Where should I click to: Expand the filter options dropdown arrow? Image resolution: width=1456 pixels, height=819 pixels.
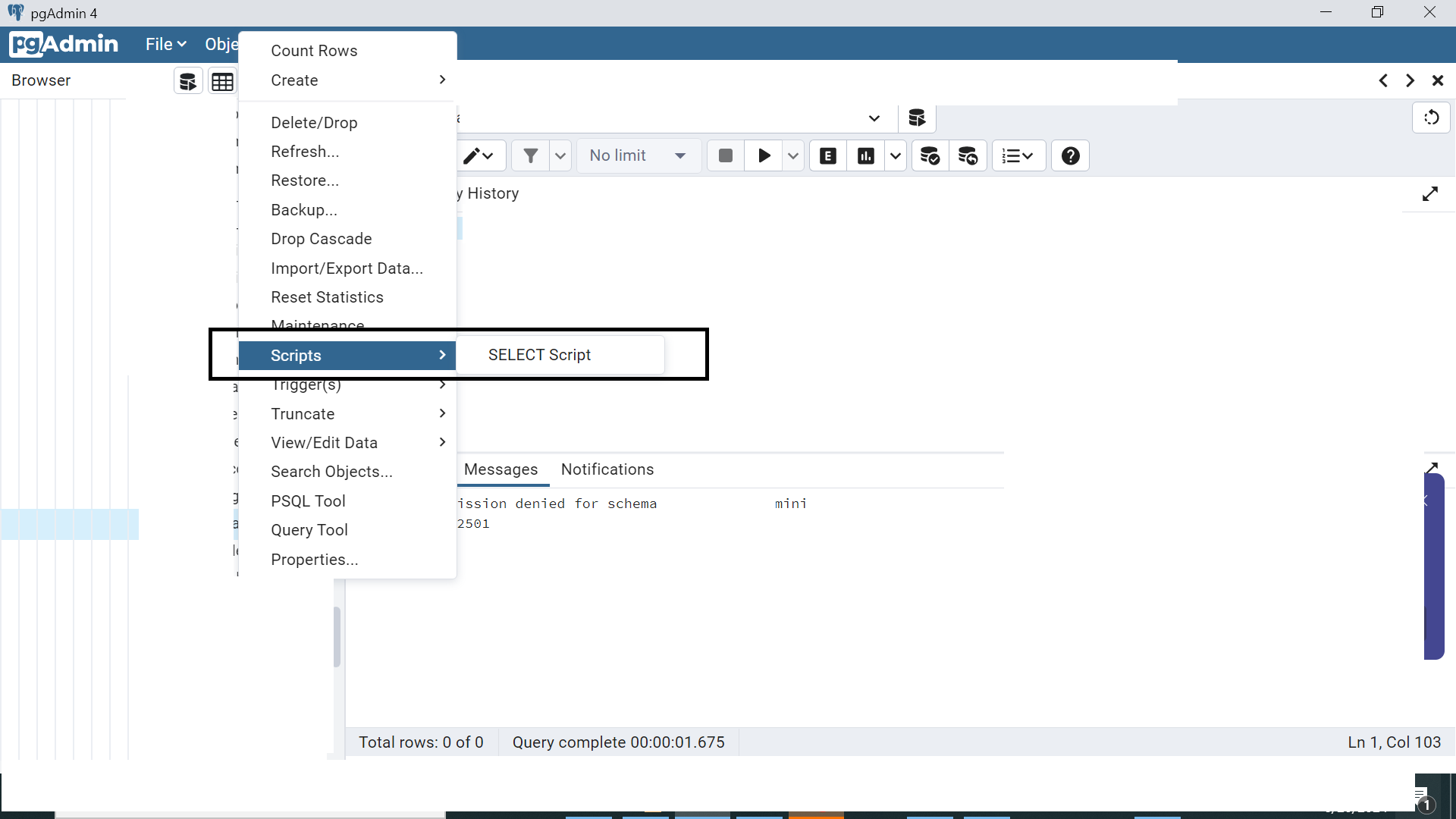(560, 156)
